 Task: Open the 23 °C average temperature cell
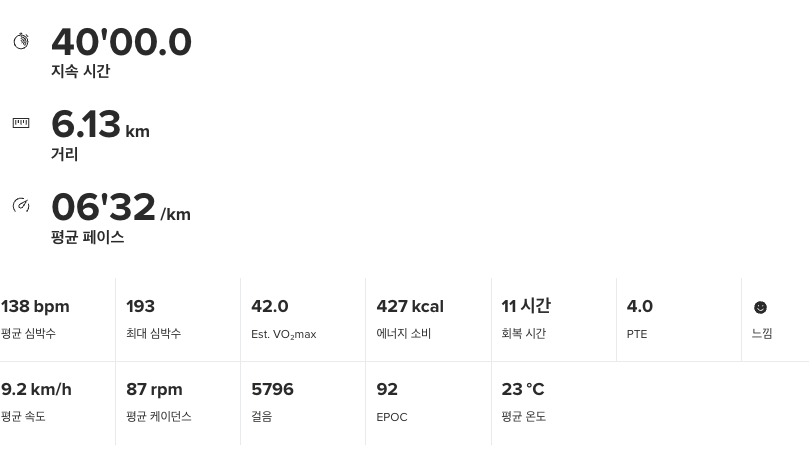click(x=554, y=403)
